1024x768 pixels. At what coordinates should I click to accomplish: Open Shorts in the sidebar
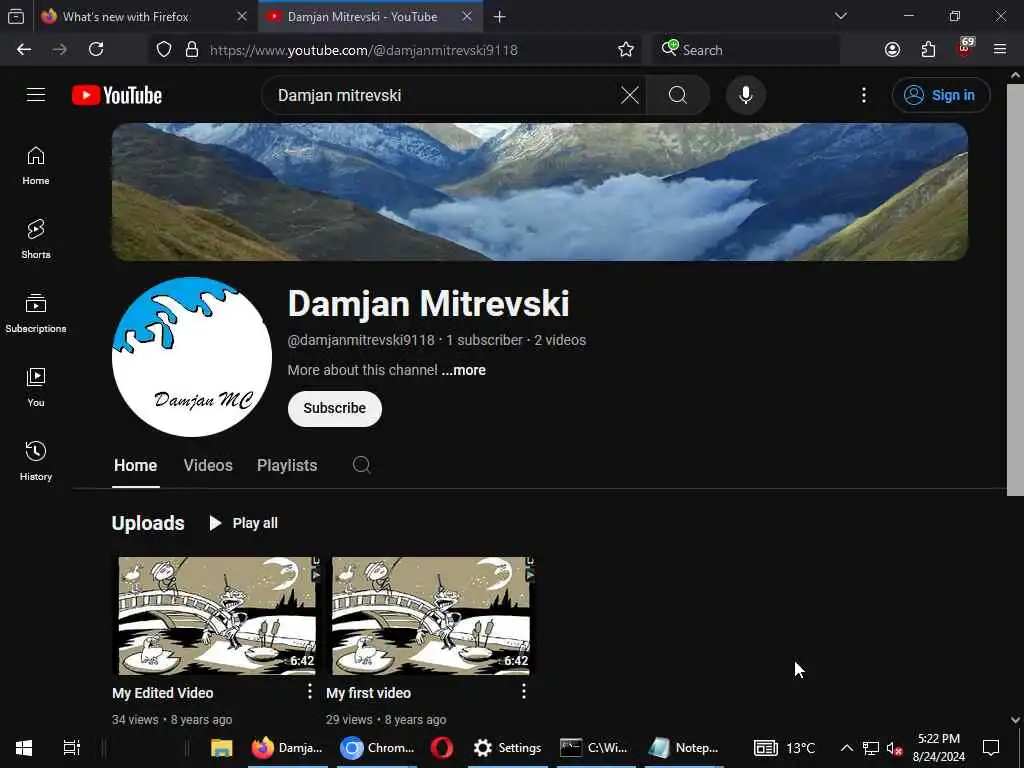(x=36, y=240)
